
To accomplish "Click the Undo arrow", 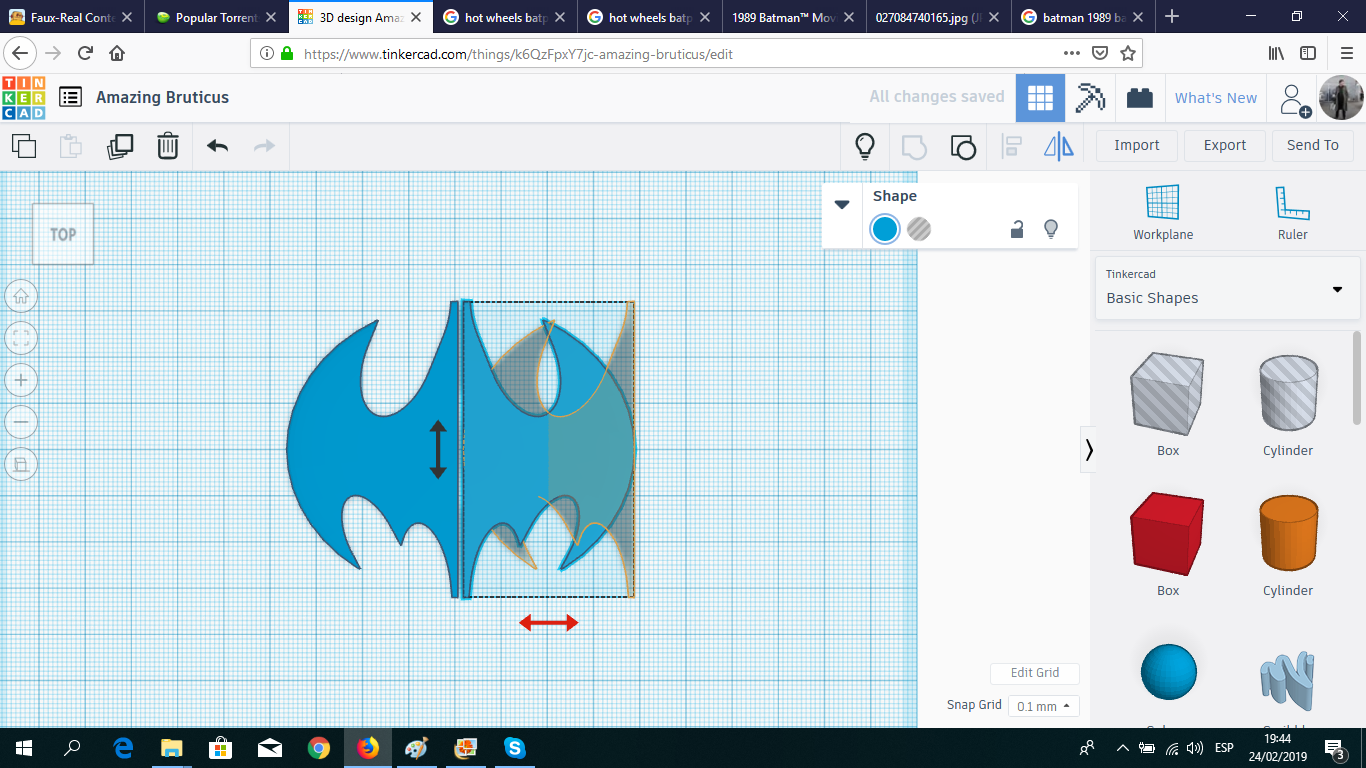I will pyautogui.click(x=216, y=146).
